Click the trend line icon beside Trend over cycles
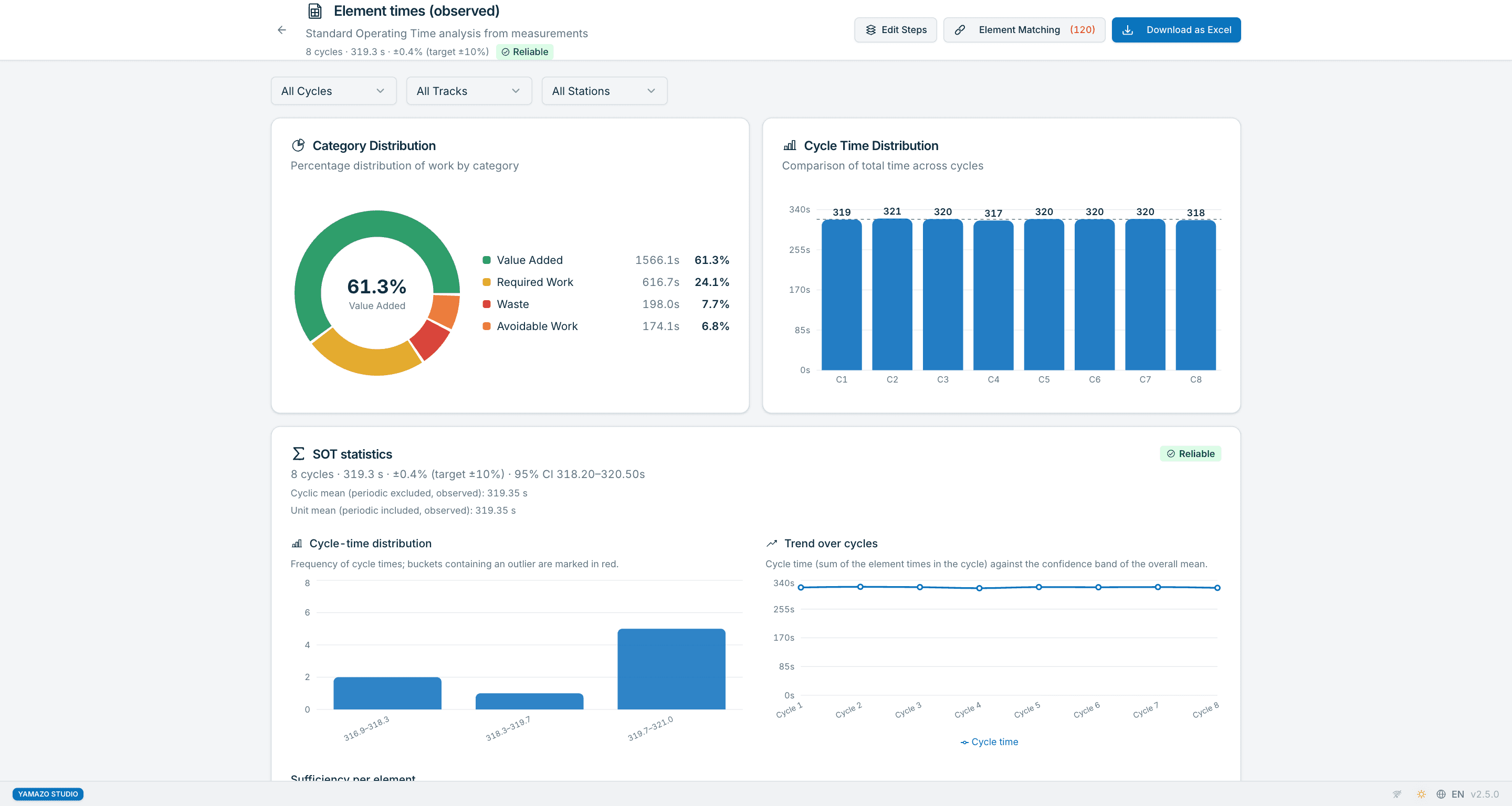The height and width of the screenshot is (806, 1512). coord(771,544)
